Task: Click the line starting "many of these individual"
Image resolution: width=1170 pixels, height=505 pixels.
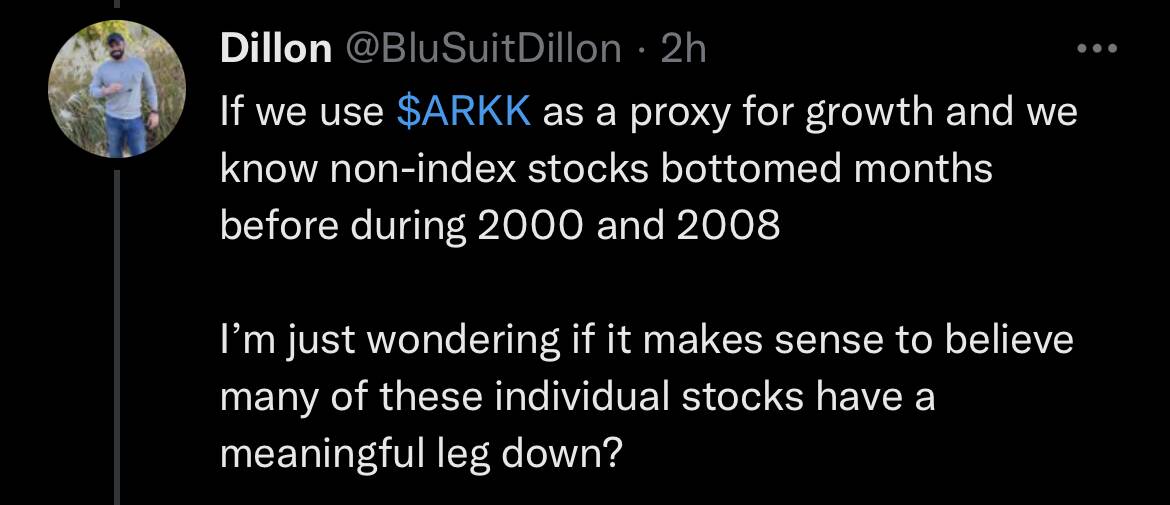Action: [x=578, y=399]
